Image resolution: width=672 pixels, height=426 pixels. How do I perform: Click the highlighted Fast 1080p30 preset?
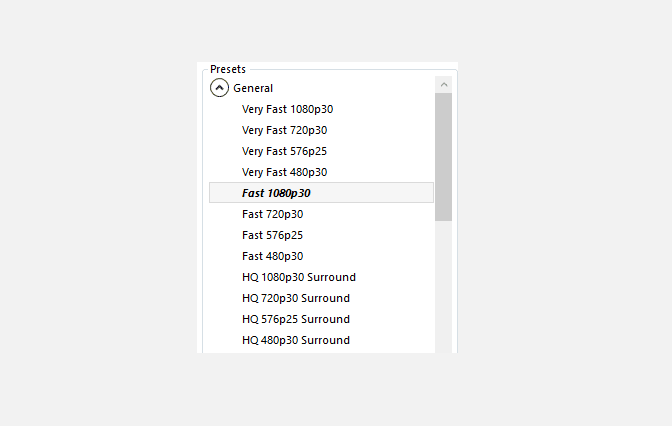point(276,193)
